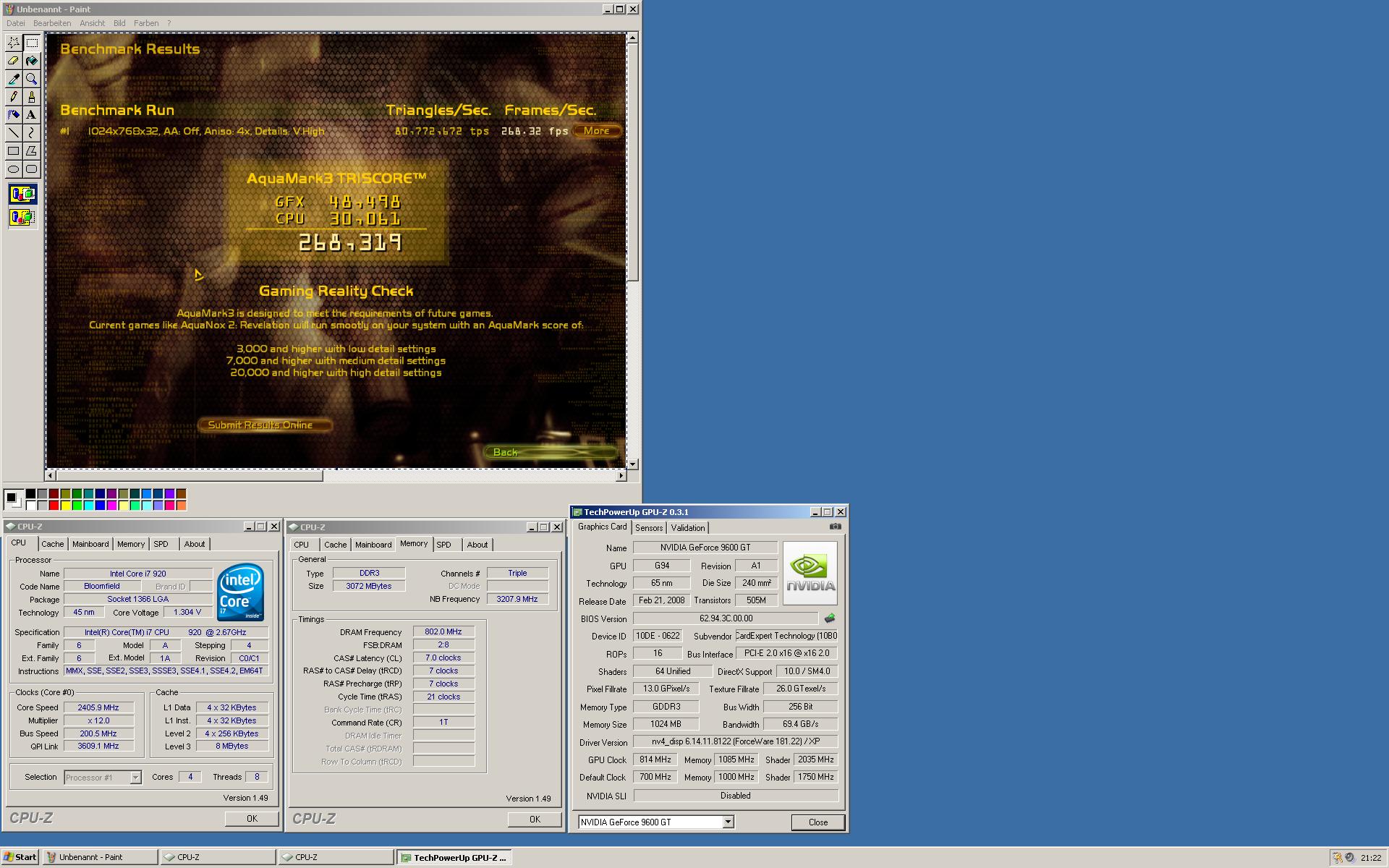Click the BIOS save chip icon in GPU-Z

(829, 618)
